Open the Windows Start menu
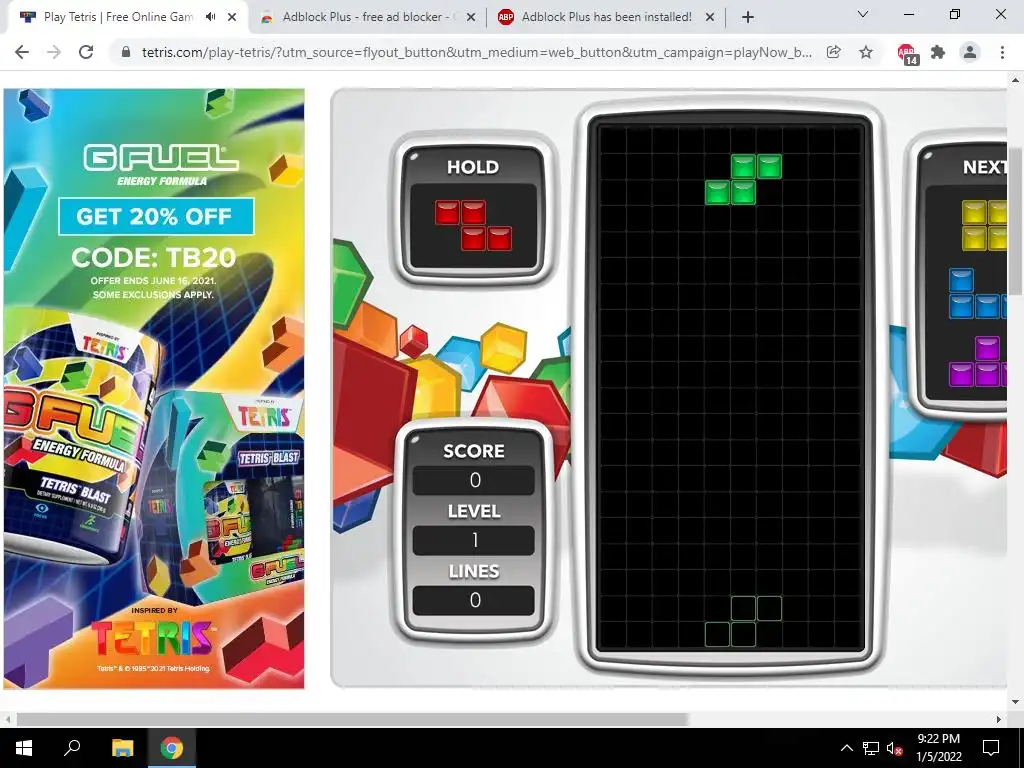Viewport: 1024px width, 768px height. (24, 748)
